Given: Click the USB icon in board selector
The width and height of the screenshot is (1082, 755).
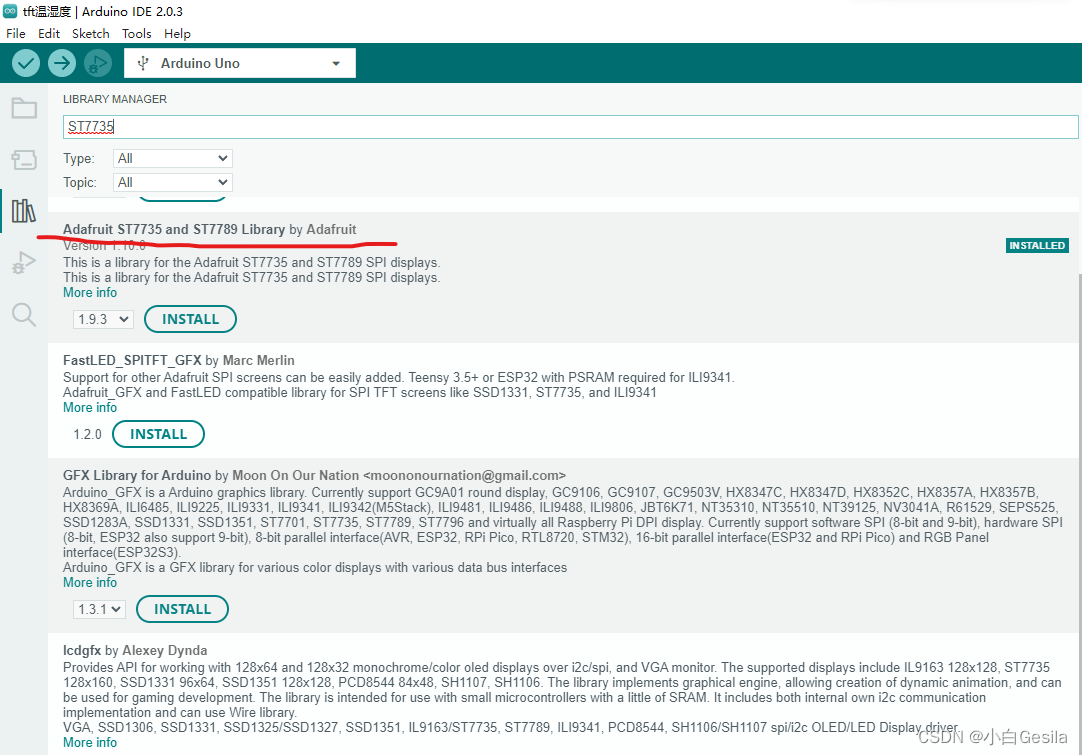Looking at the screenshot, I should coord(143,63).
